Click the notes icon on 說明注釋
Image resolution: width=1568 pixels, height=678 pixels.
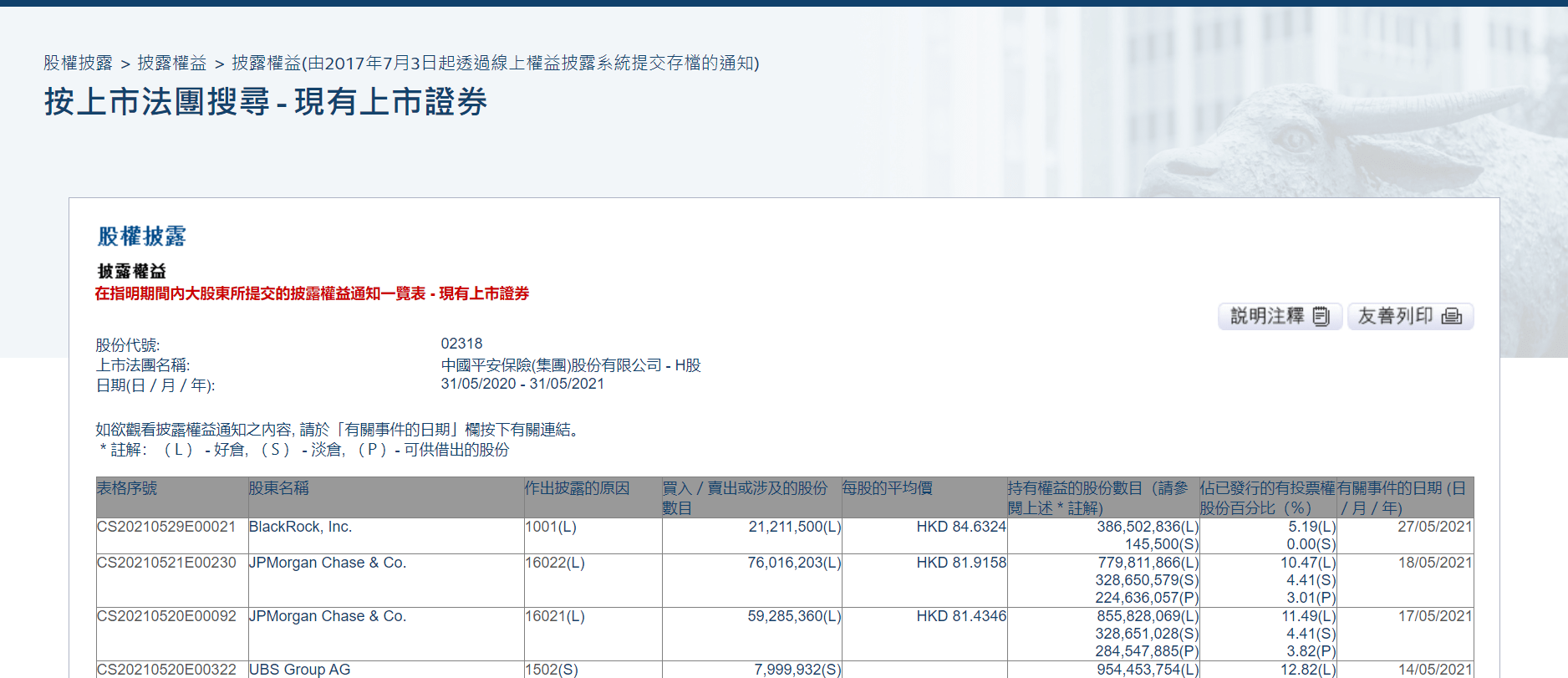pyautogui.click(x=1321, y=316)
